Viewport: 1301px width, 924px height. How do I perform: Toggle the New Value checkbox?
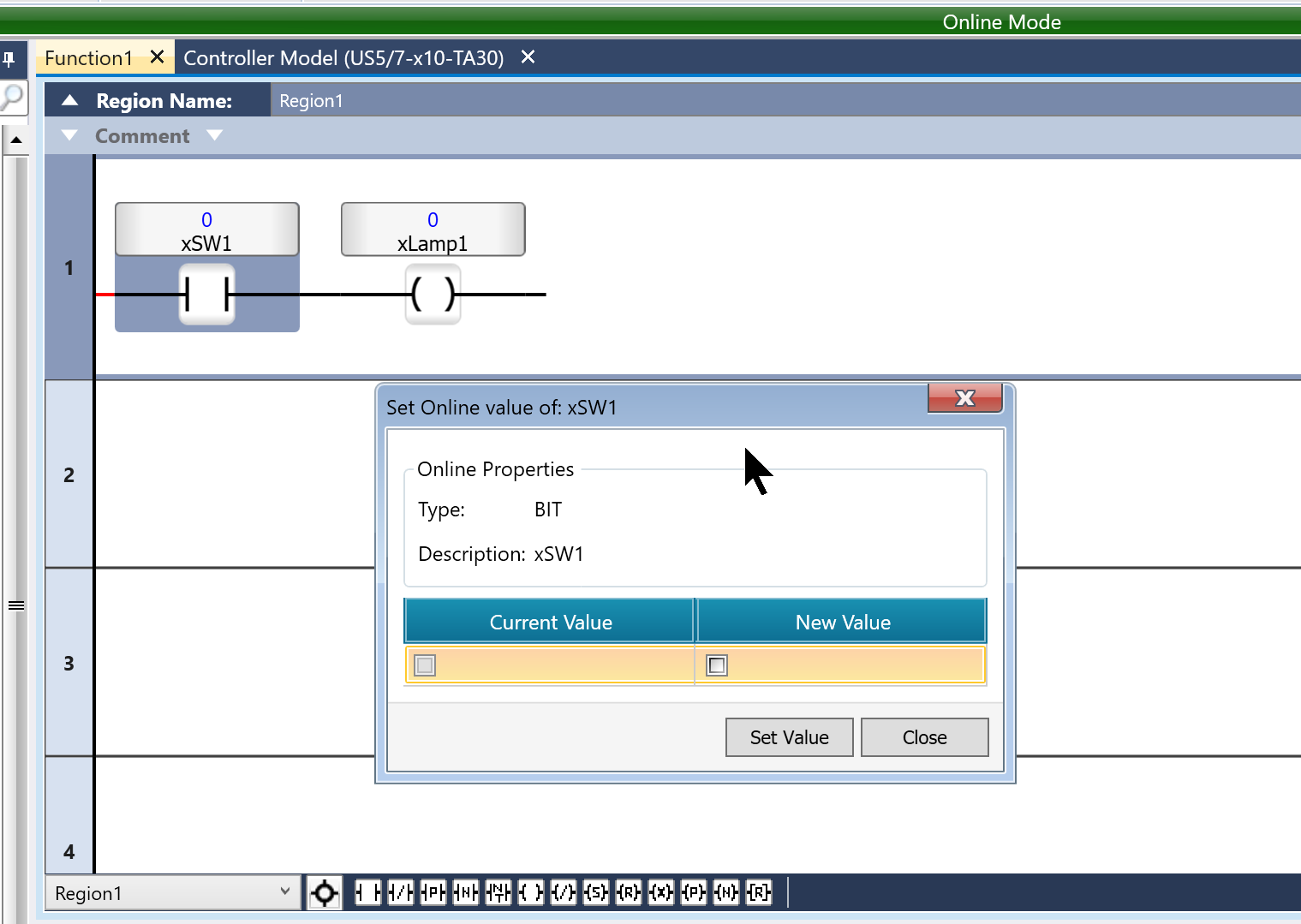(717, 665)
